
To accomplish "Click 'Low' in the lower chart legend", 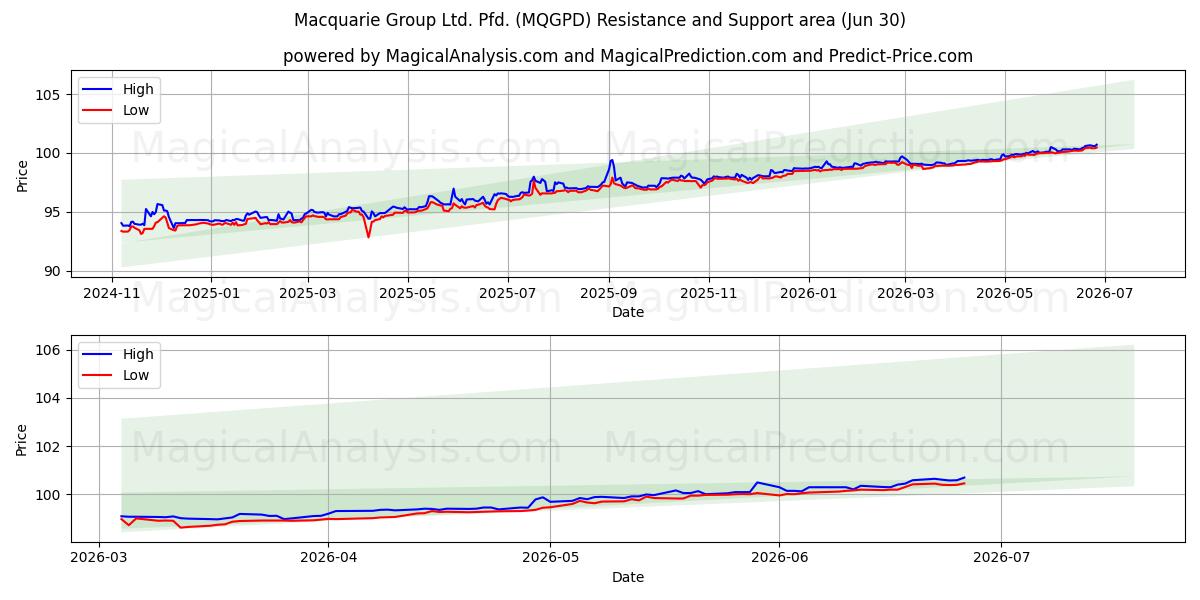I will [x=136, y=375].
